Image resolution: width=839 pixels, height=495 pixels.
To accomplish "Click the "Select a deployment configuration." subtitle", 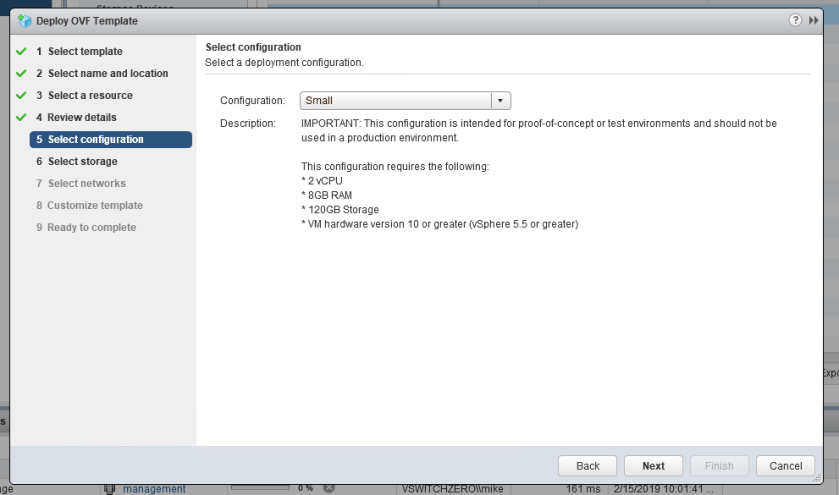I will pos(284,63).
